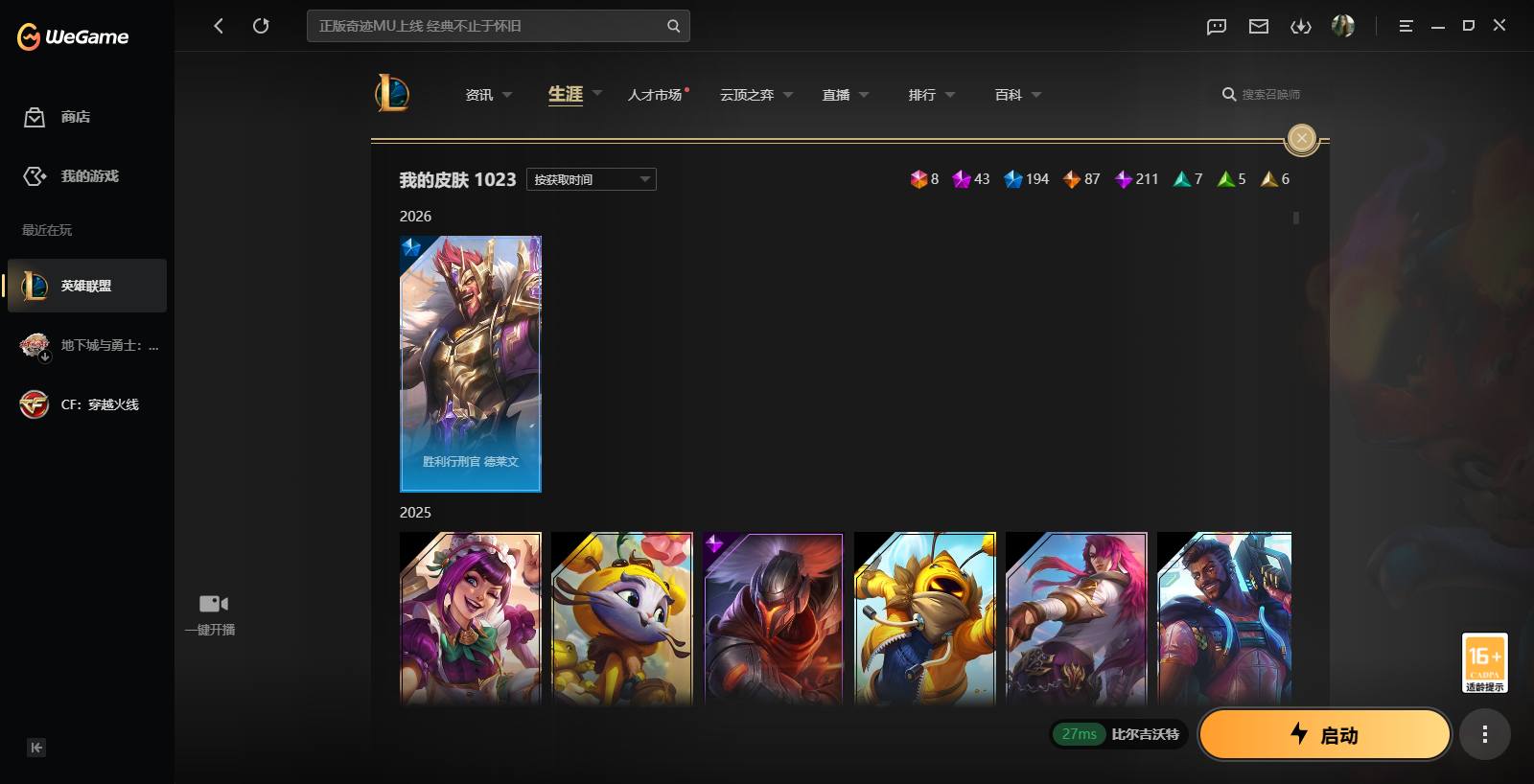The width and height of the screenshot is (1534, 784).
Task: Open the dark armored Yasuo-style skin card
Action: [774, 619]
